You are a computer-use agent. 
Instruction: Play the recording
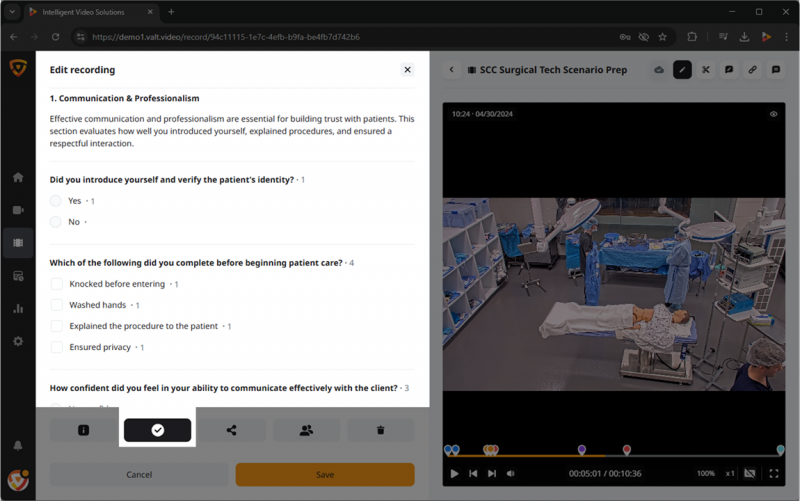click(x=454, y=473)
